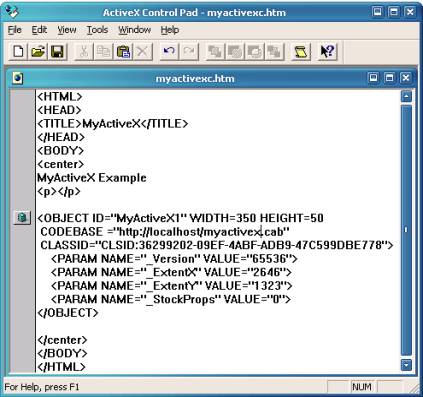
Task: Click the scrollbar up arrow
Action: tap(406, 97)
